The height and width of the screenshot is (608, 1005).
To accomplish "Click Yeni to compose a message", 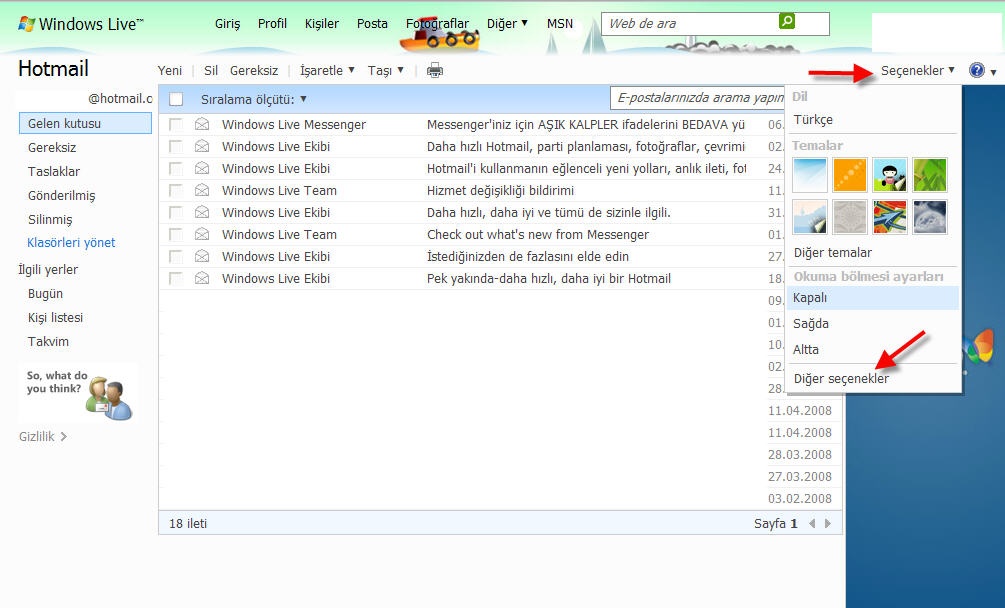I will pyautogui.click(x=170, y=70).
